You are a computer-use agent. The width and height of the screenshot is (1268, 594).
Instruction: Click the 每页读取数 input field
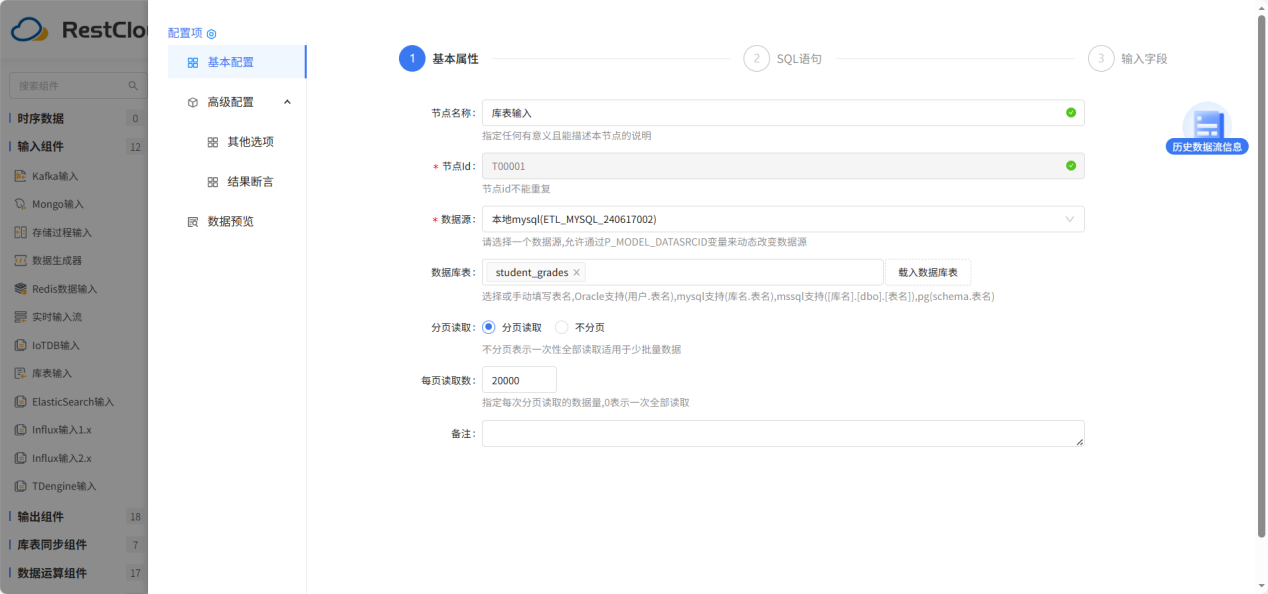(518, 379)
